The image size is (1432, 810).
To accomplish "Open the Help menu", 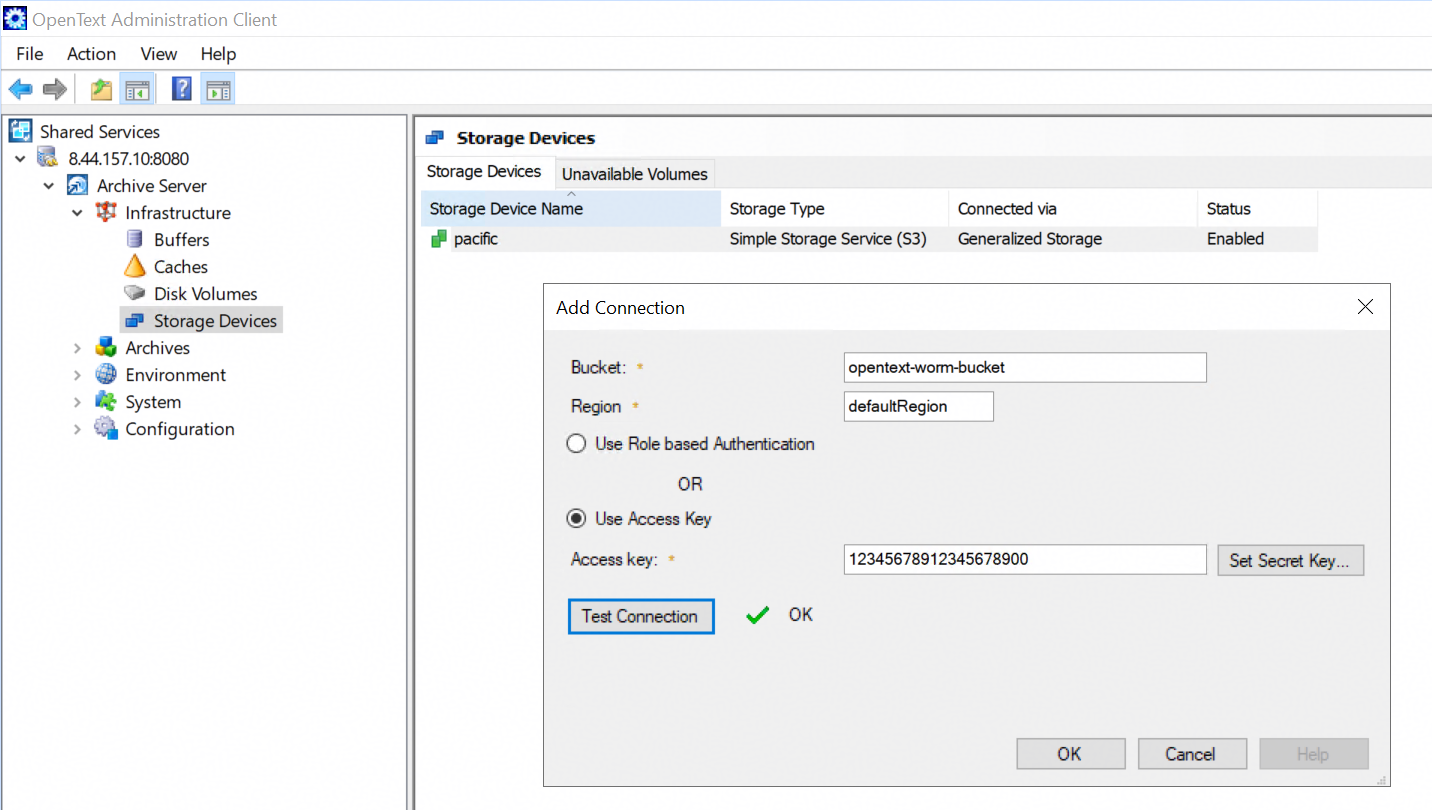I will [x=218, y=54].
